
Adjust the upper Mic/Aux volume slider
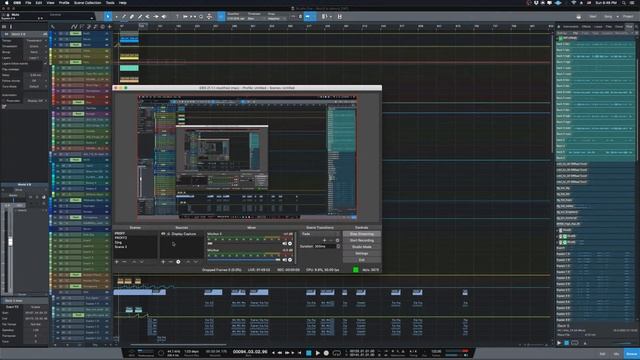point(244,244)
